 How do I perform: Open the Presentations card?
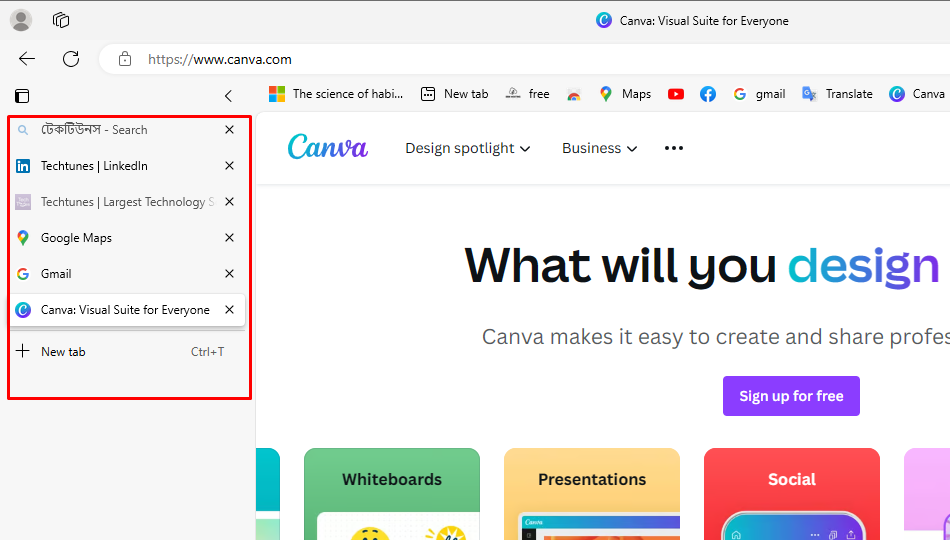click(x=592, y=494)
